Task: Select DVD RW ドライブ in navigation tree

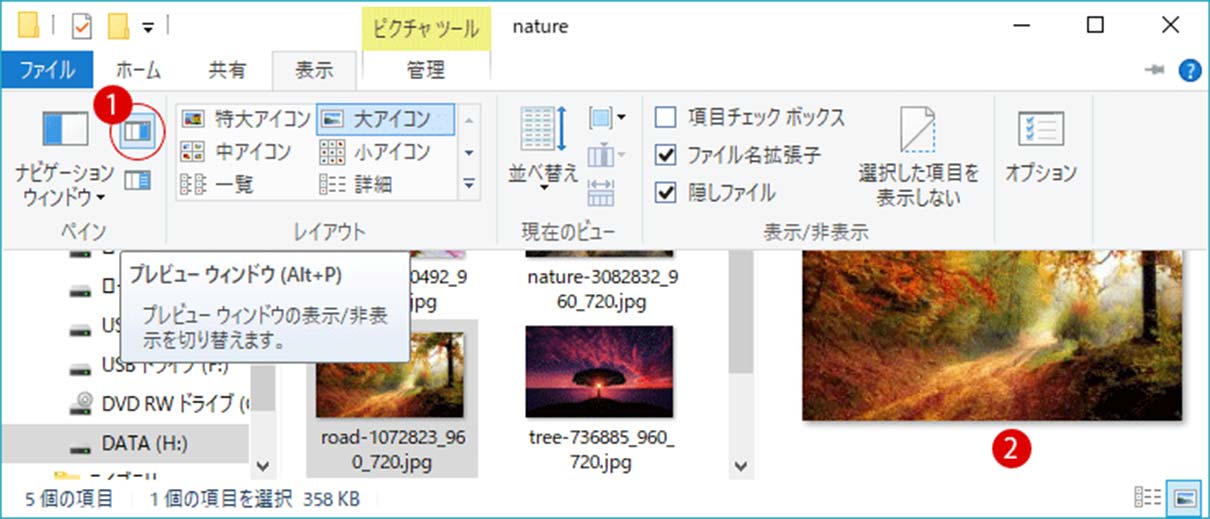Action: 160,404
